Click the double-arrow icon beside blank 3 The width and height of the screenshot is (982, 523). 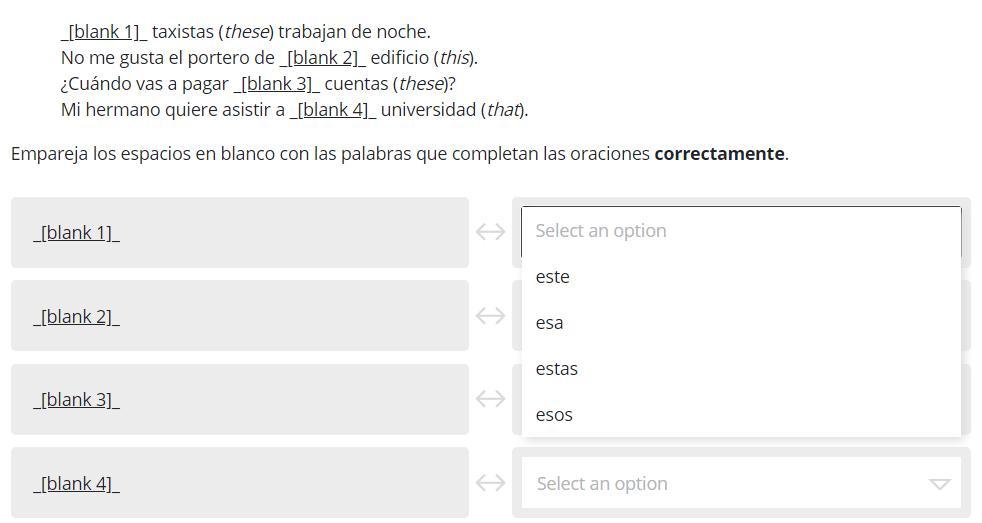click(490, 399)
